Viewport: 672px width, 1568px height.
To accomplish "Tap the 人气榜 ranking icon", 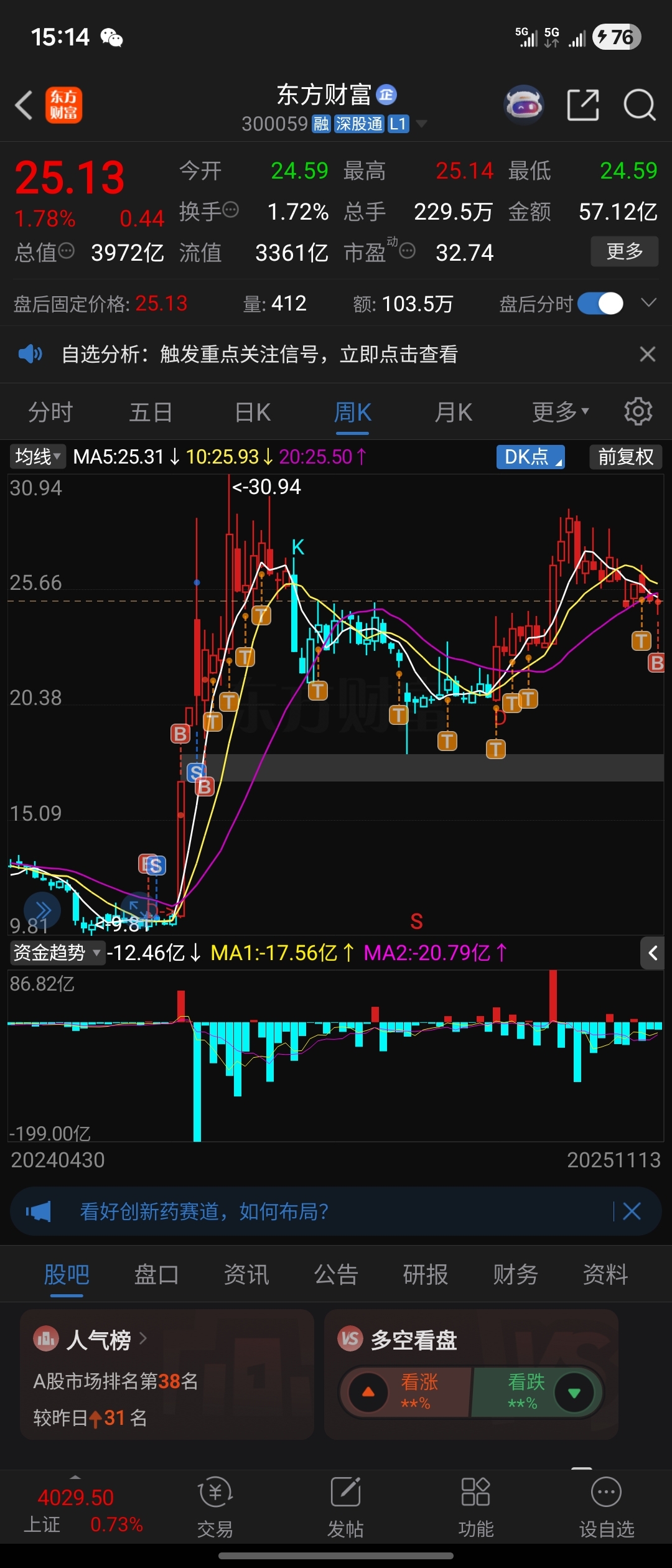I will [46, 1338].
